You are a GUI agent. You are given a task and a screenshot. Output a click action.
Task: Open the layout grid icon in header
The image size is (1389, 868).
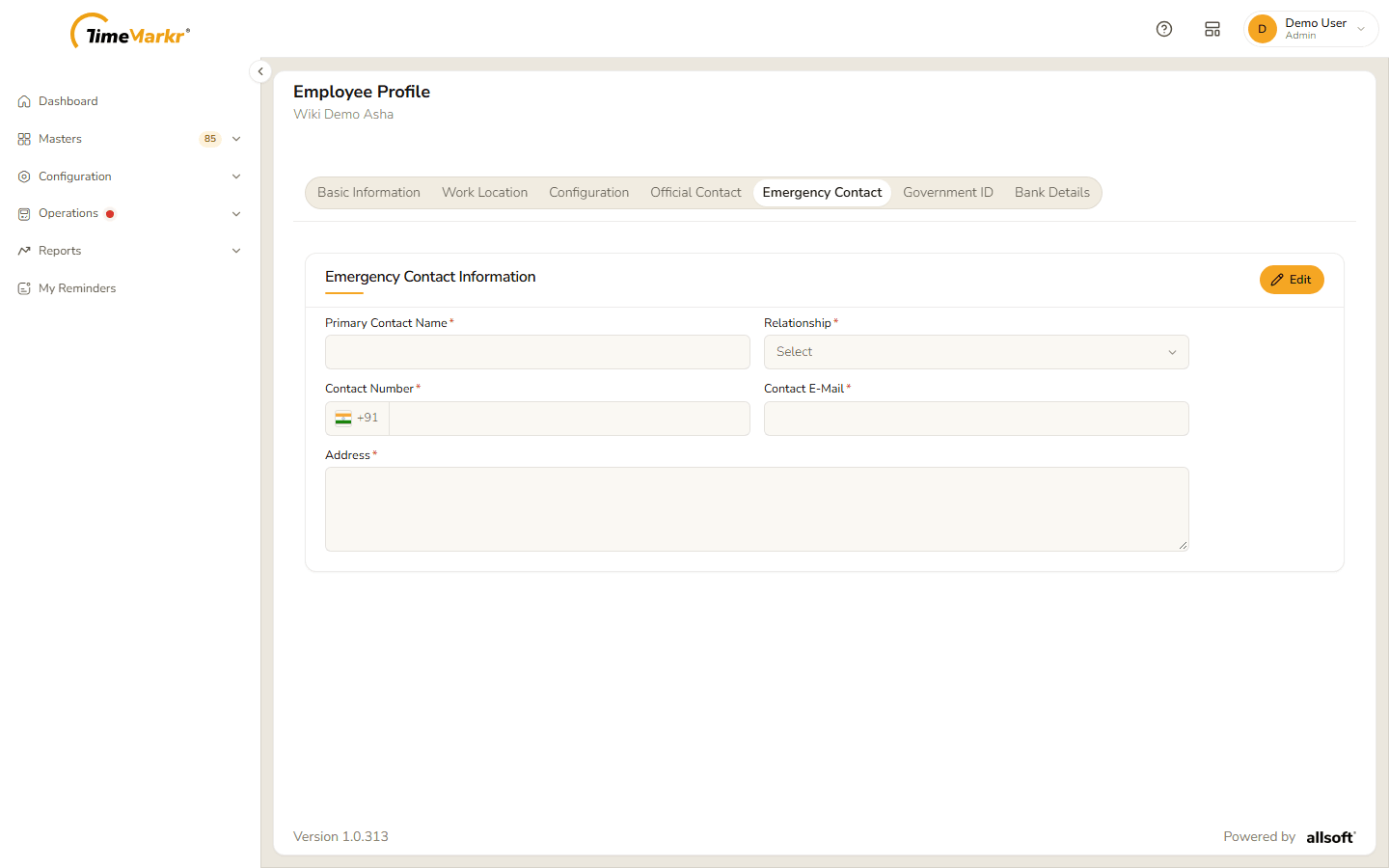1212,29
